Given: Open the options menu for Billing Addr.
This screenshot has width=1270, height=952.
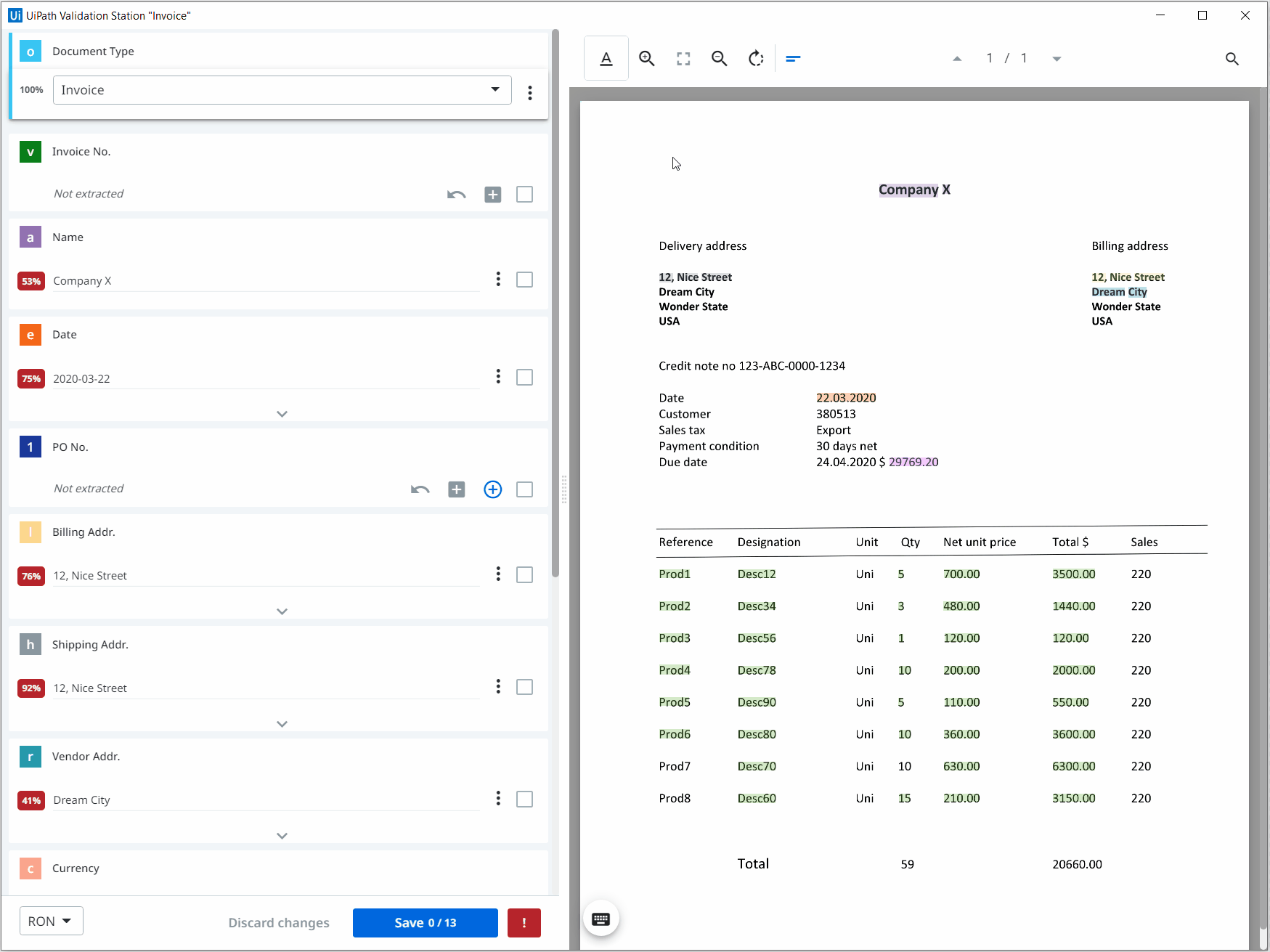Looking at the screenshot, I should (497, 574).
